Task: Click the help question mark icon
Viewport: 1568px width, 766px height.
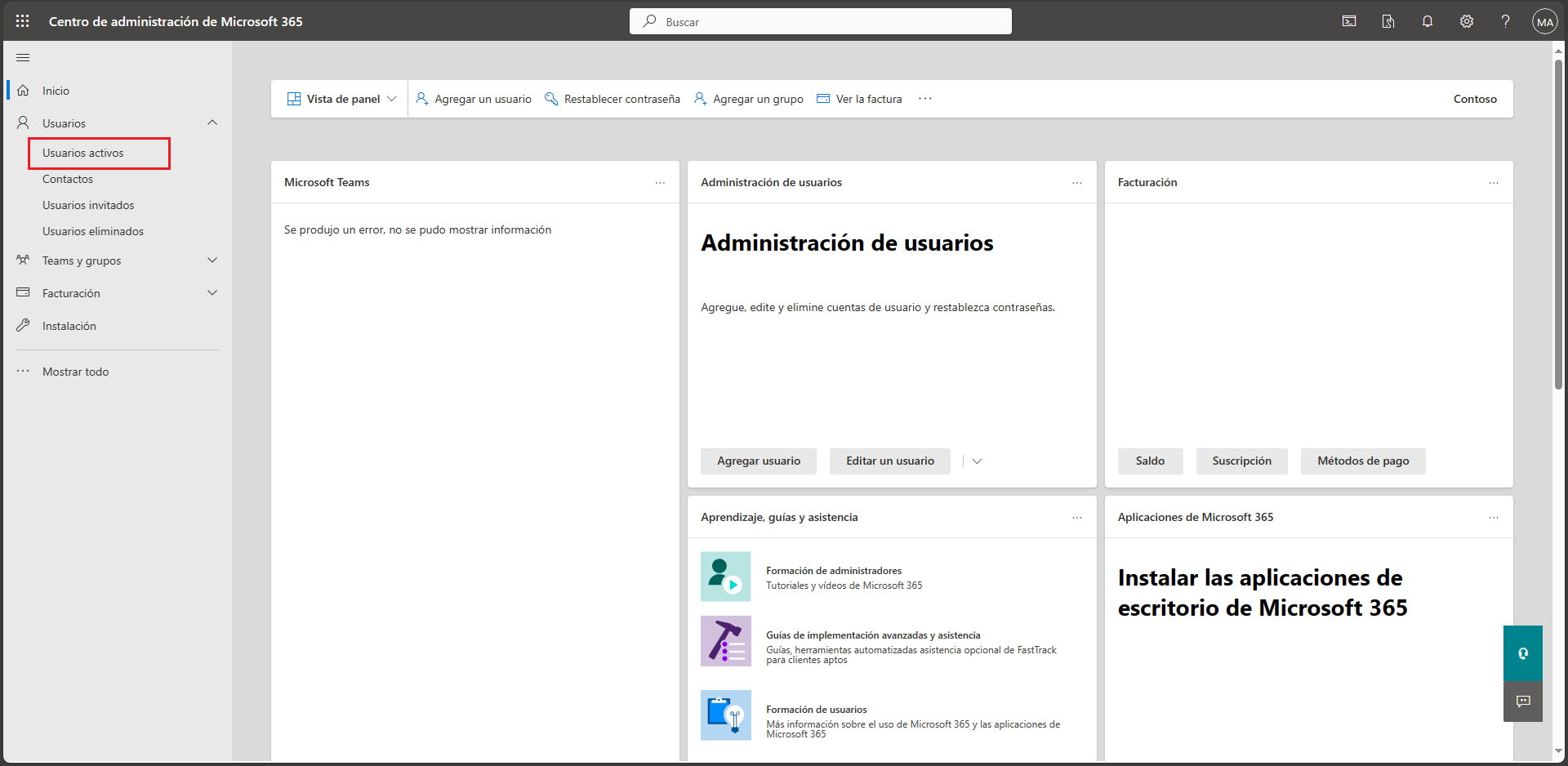Action: 1505,21
